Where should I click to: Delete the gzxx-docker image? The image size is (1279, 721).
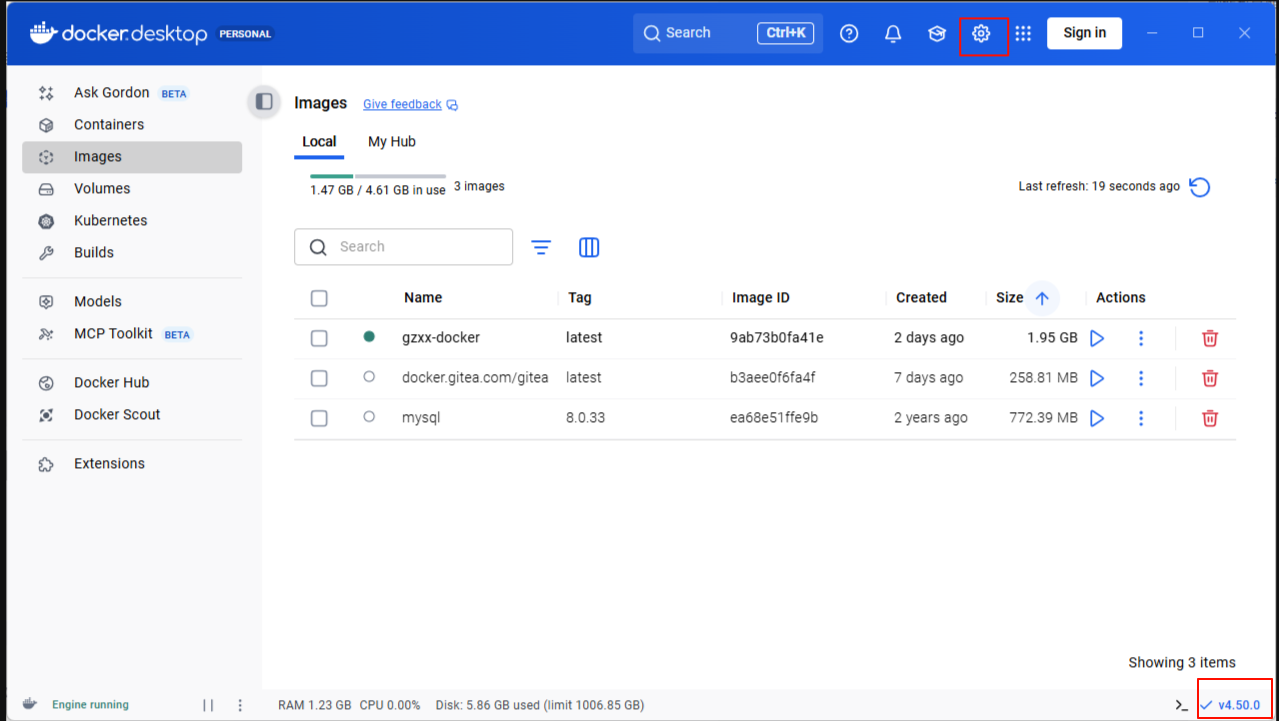[x=1210, y=338]
